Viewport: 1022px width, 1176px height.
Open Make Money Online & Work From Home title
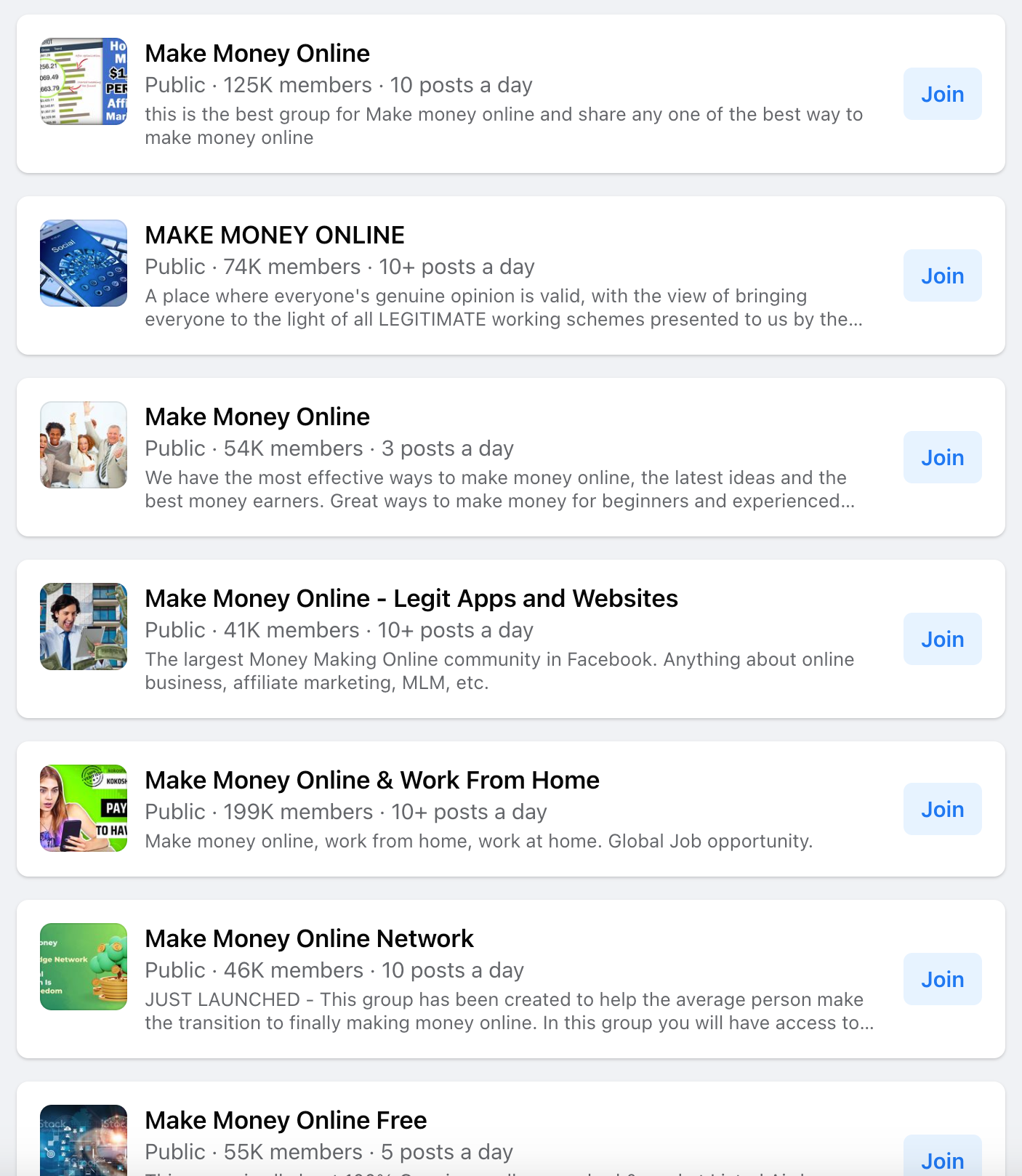click(372, 780)
